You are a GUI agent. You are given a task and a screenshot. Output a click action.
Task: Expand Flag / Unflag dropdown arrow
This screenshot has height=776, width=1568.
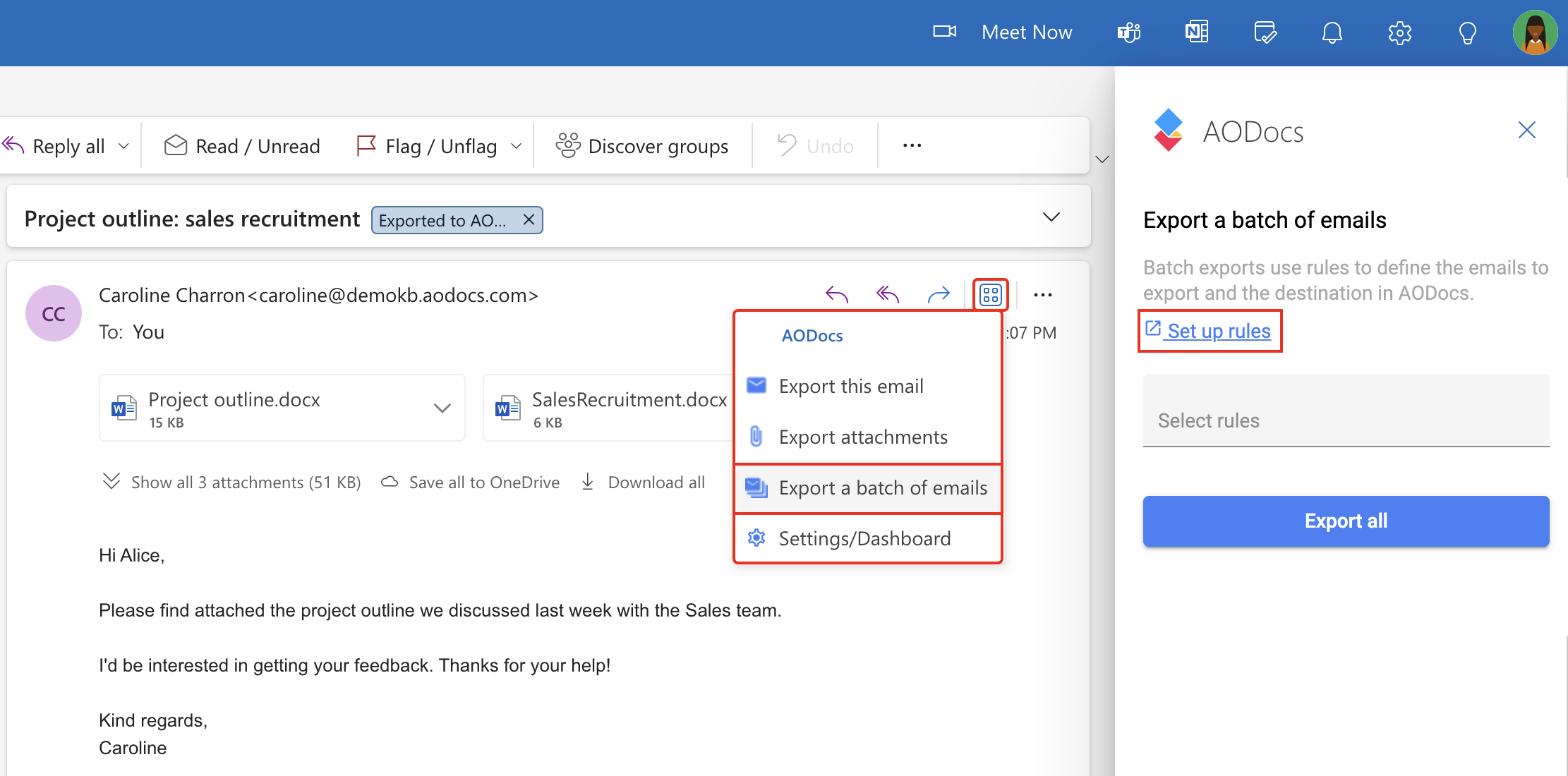(516, 146)
